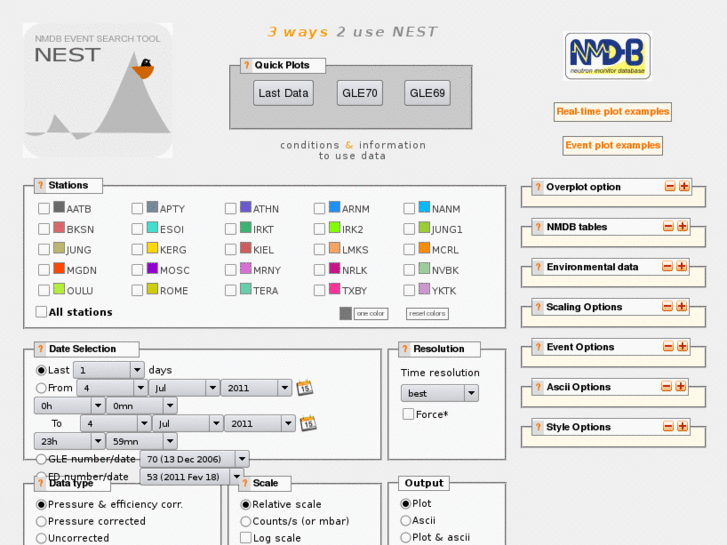
Task: Click the NMDB neutron monitor database logo
Action: (607, 56)
